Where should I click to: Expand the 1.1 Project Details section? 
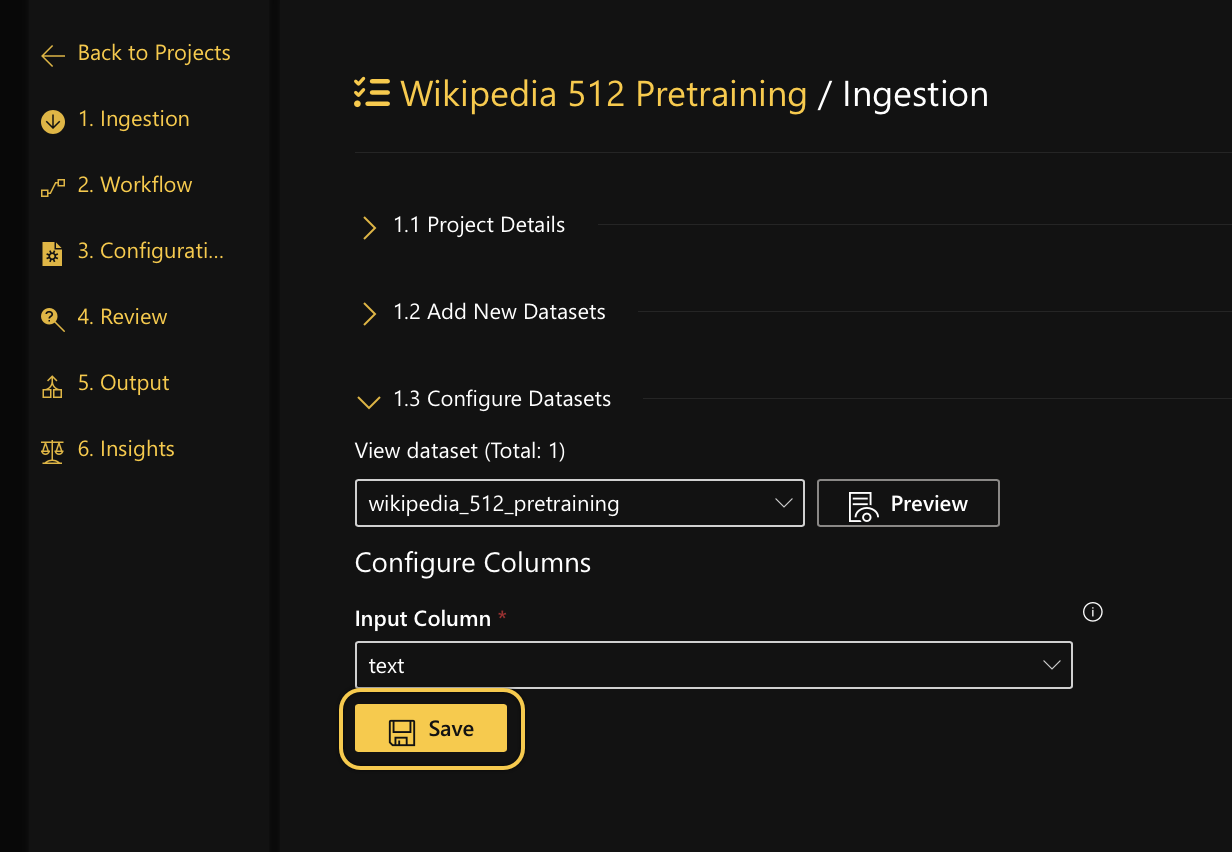tap(369, 227)
